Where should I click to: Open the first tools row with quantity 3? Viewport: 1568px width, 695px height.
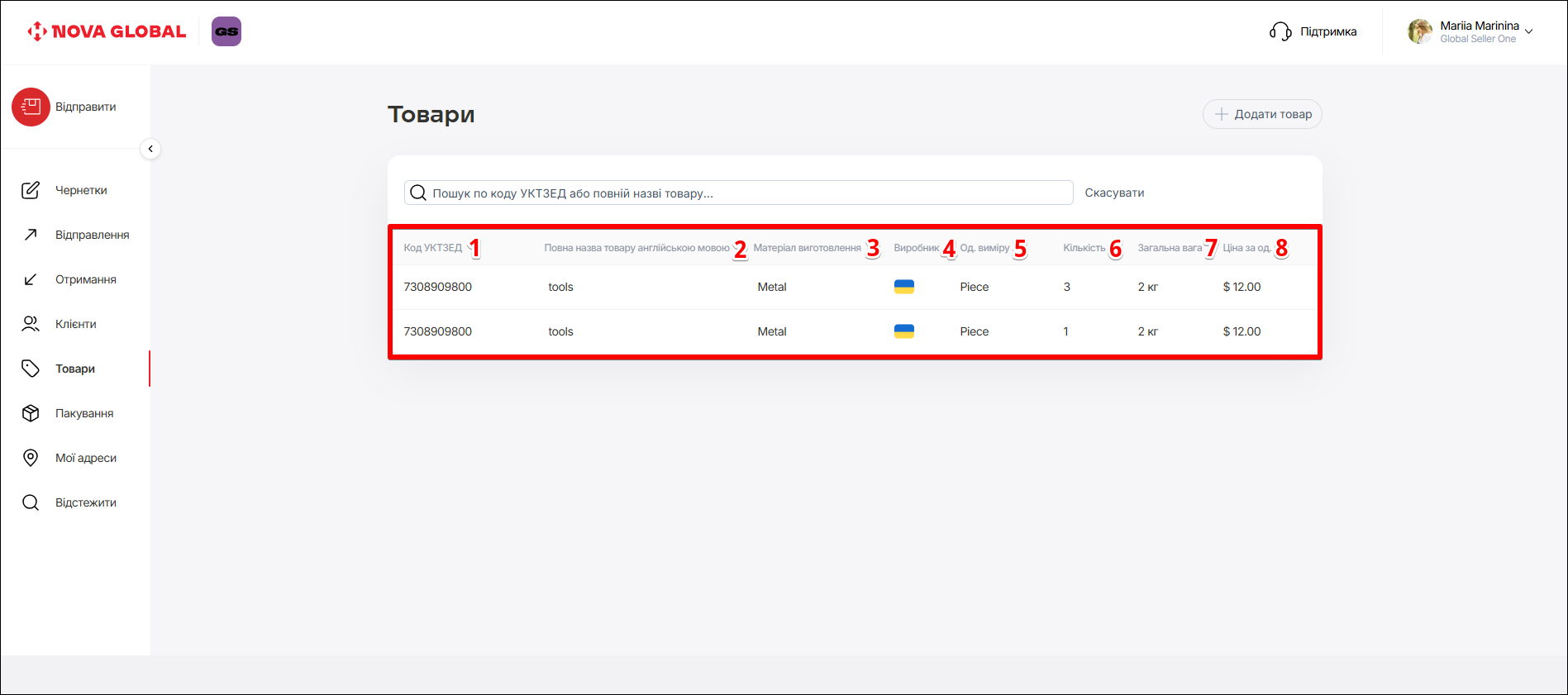560,287
